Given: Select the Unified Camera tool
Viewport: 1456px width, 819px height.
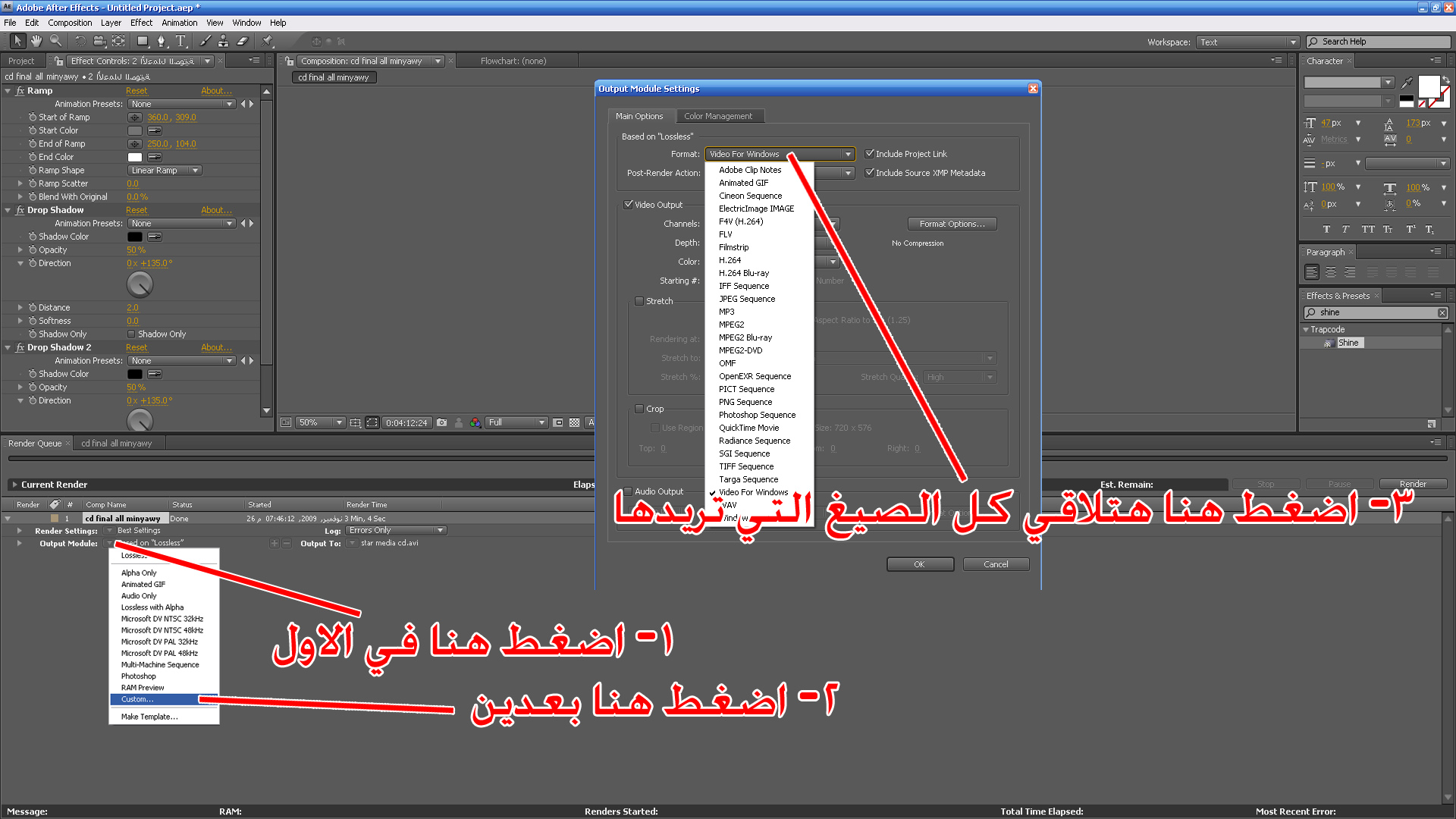Looking at the screenshot, I should 99,41.
